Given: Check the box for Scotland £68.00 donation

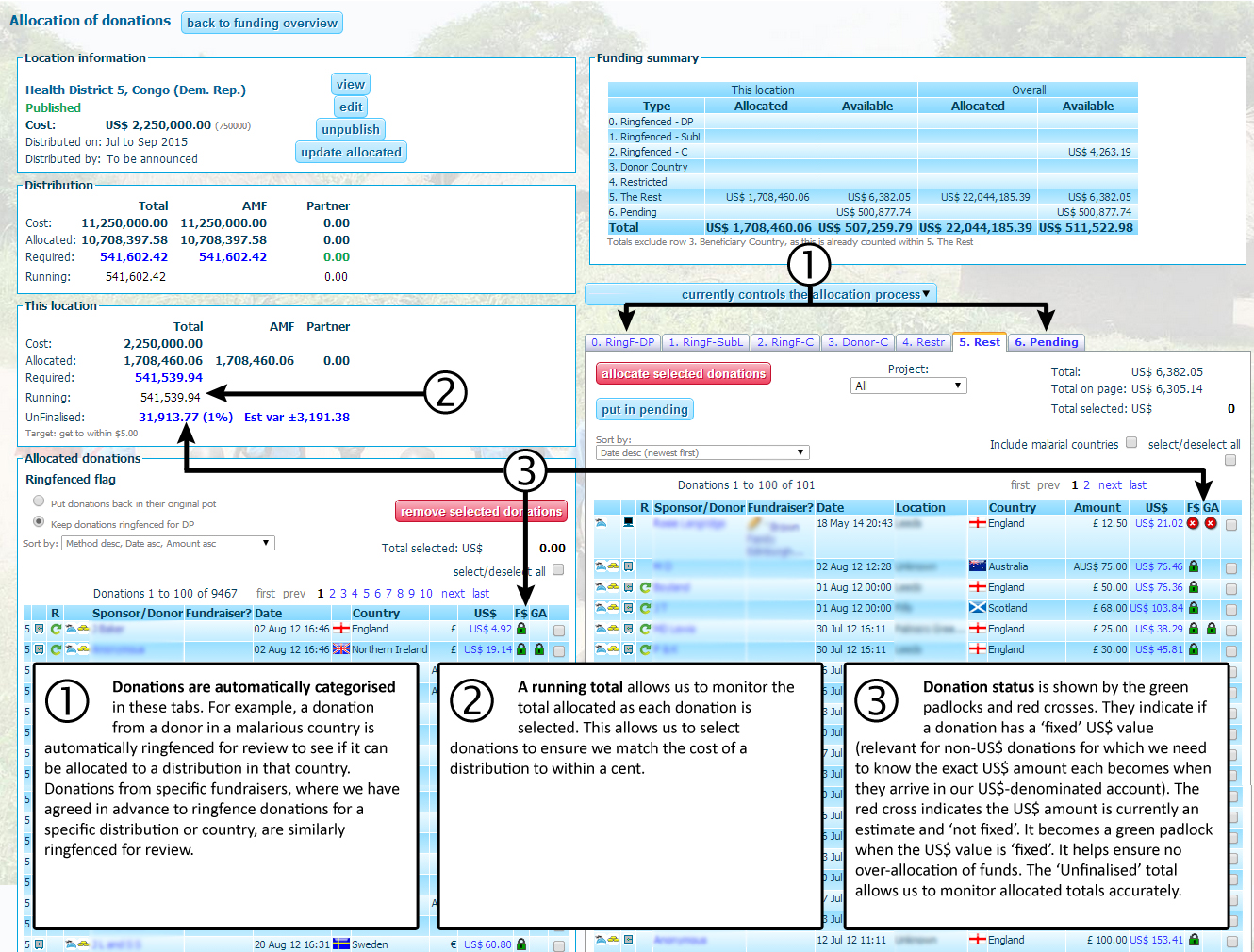Looking at the screenshot, I should point(1231,609).
